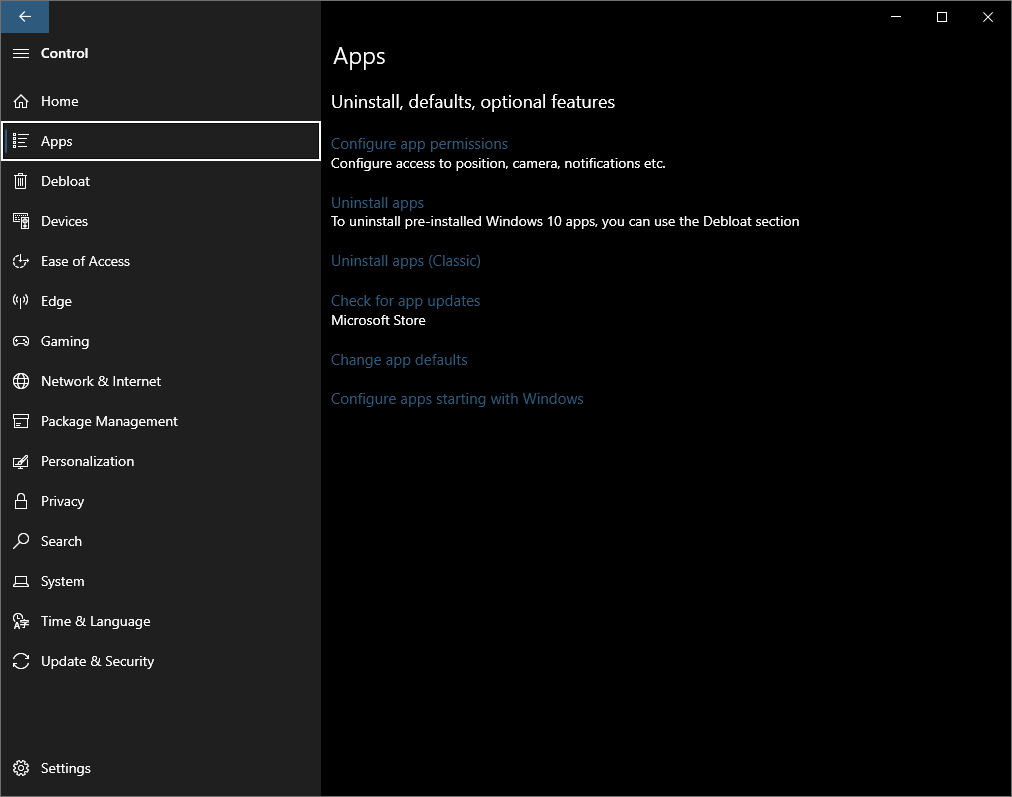The height and width of the screenshot is (797, 1012).
Task: Click the Time & Language icon
Action: click(x=21, y=621)
